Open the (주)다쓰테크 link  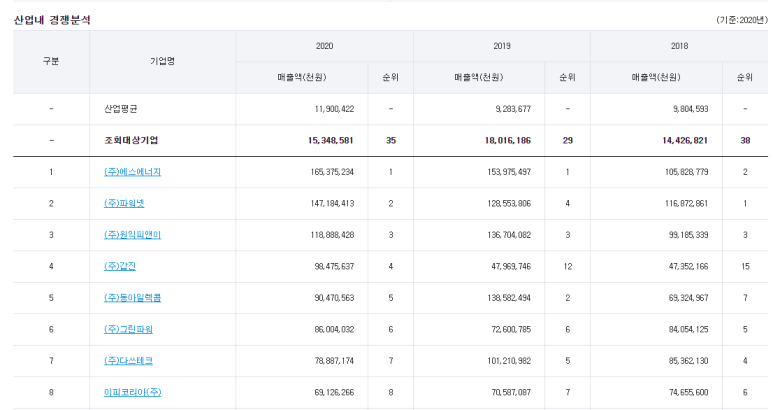[128, 361]
